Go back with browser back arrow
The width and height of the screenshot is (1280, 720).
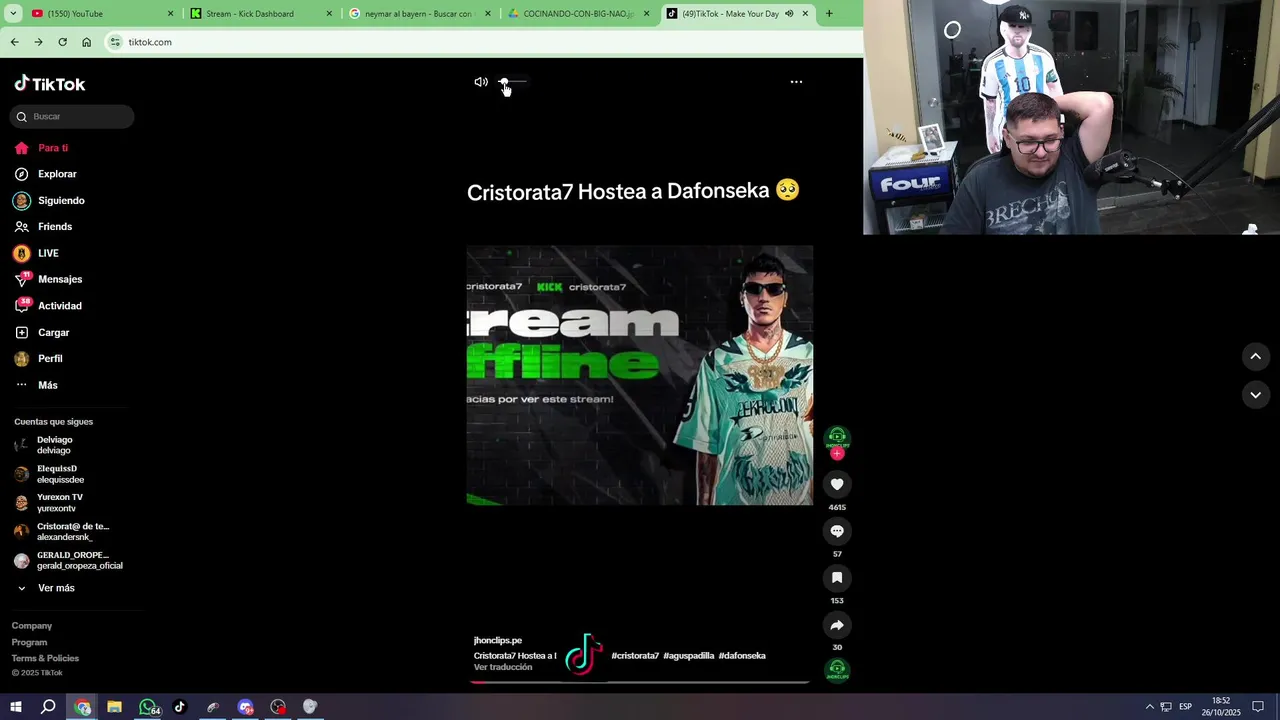click(x=14, y=42)
